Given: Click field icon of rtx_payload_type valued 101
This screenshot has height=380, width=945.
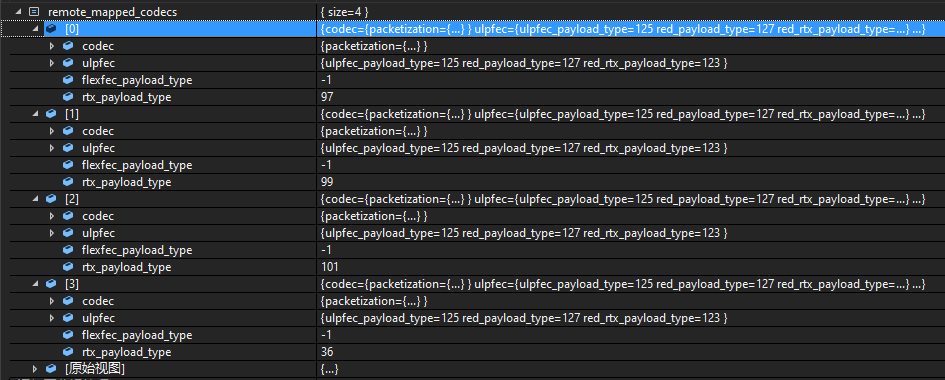Looking at the screenshot, I should (68, 267).
